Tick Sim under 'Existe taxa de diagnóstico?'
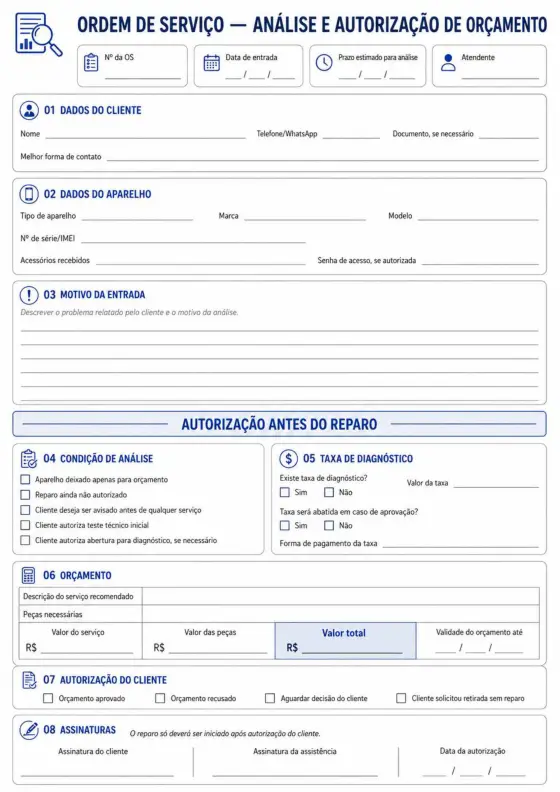 pyautogui.click(x=285, y=492)
